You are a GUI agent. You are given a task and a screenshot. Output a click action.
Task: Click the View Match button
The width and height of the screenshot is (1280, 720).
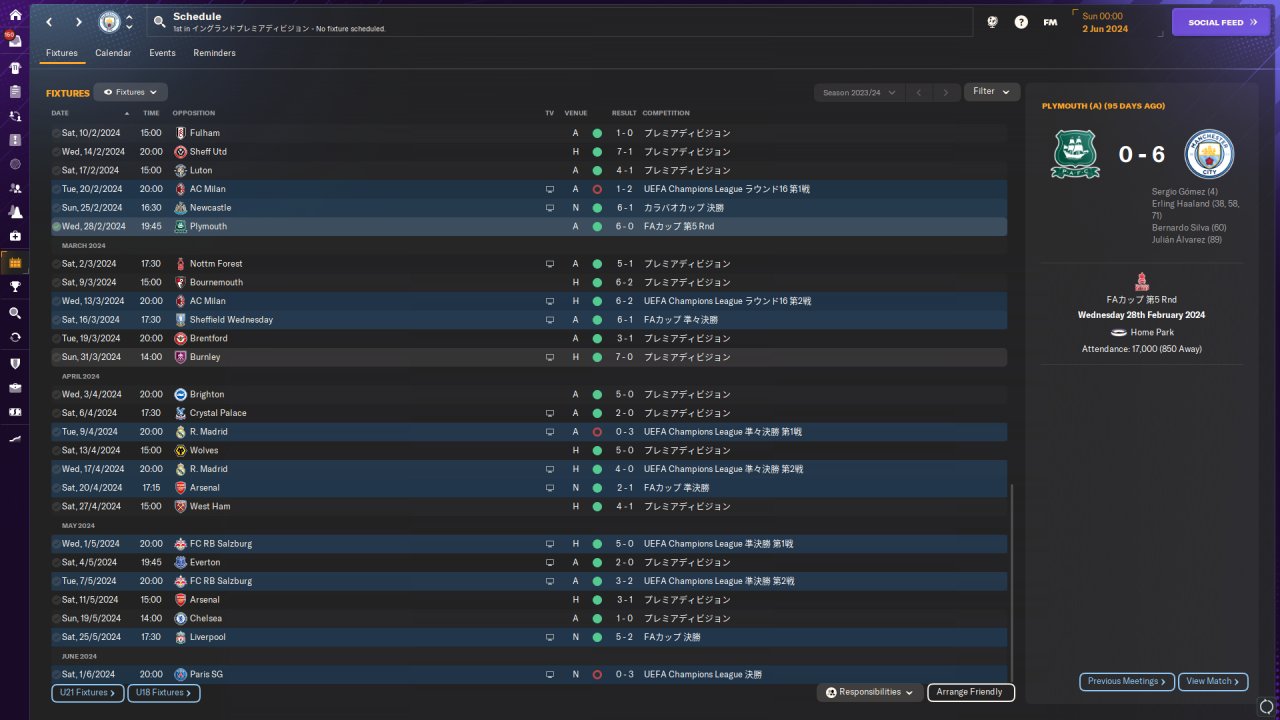point(1213,682)
